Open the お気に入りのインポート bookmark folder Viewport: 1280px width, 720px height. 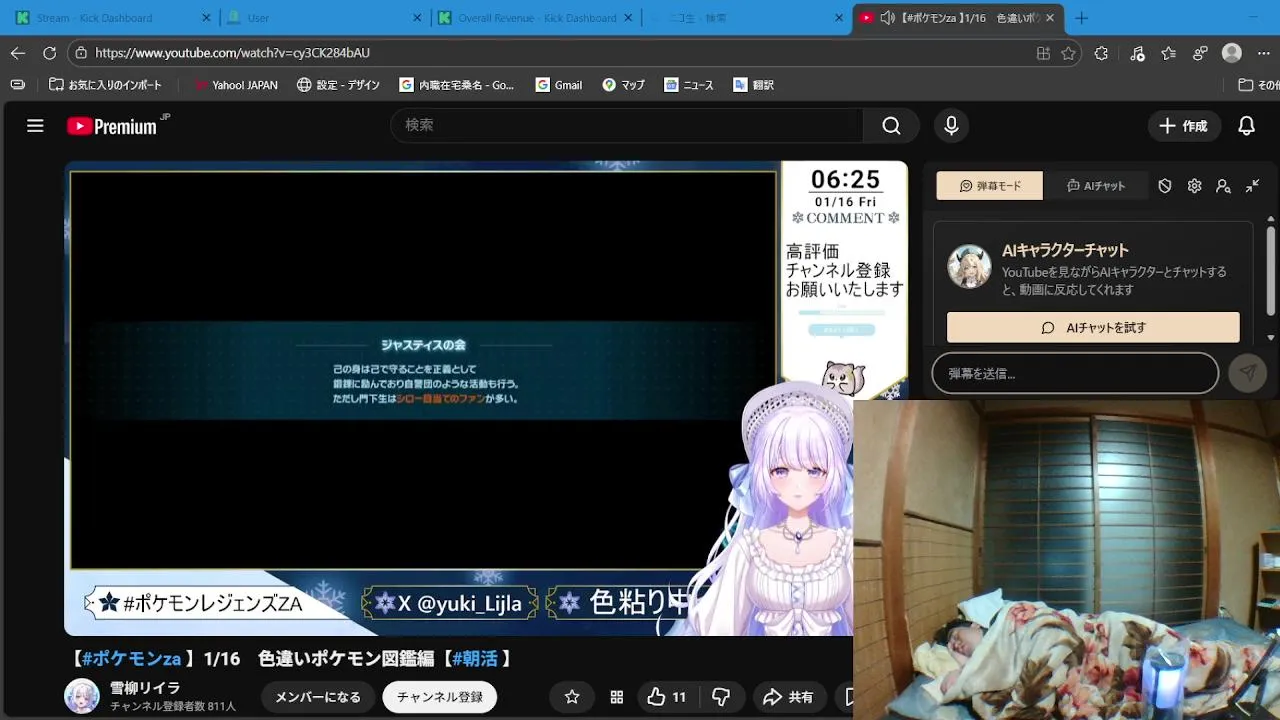pos(106,85)
